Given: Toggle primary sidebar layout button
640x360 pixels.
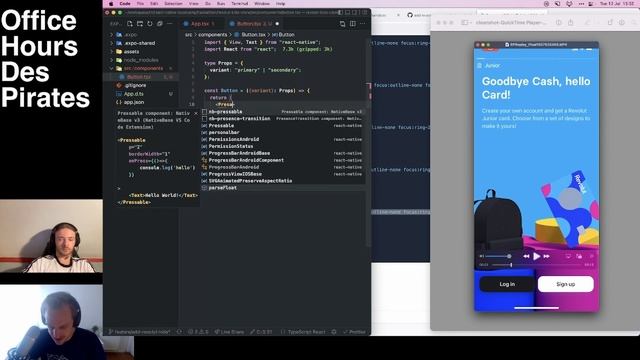Looking at the screenshot, I should 340,13.
